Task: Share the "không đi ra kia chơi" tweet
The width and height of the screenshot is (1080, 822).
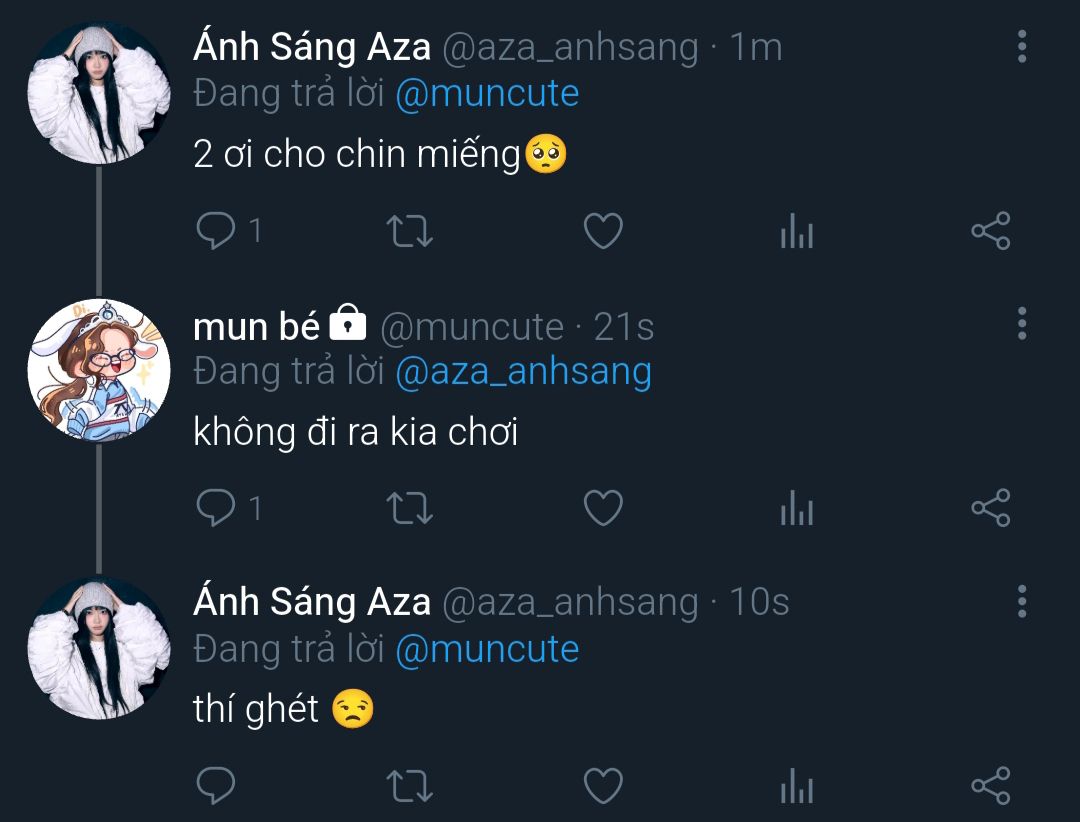Action: click(991, 508)
